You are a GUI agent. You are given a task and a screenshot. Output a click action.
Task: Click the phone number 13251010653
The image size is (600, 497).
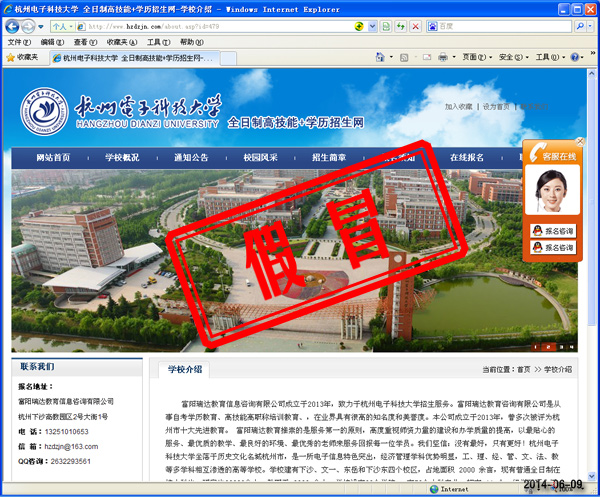pos(67,432)
